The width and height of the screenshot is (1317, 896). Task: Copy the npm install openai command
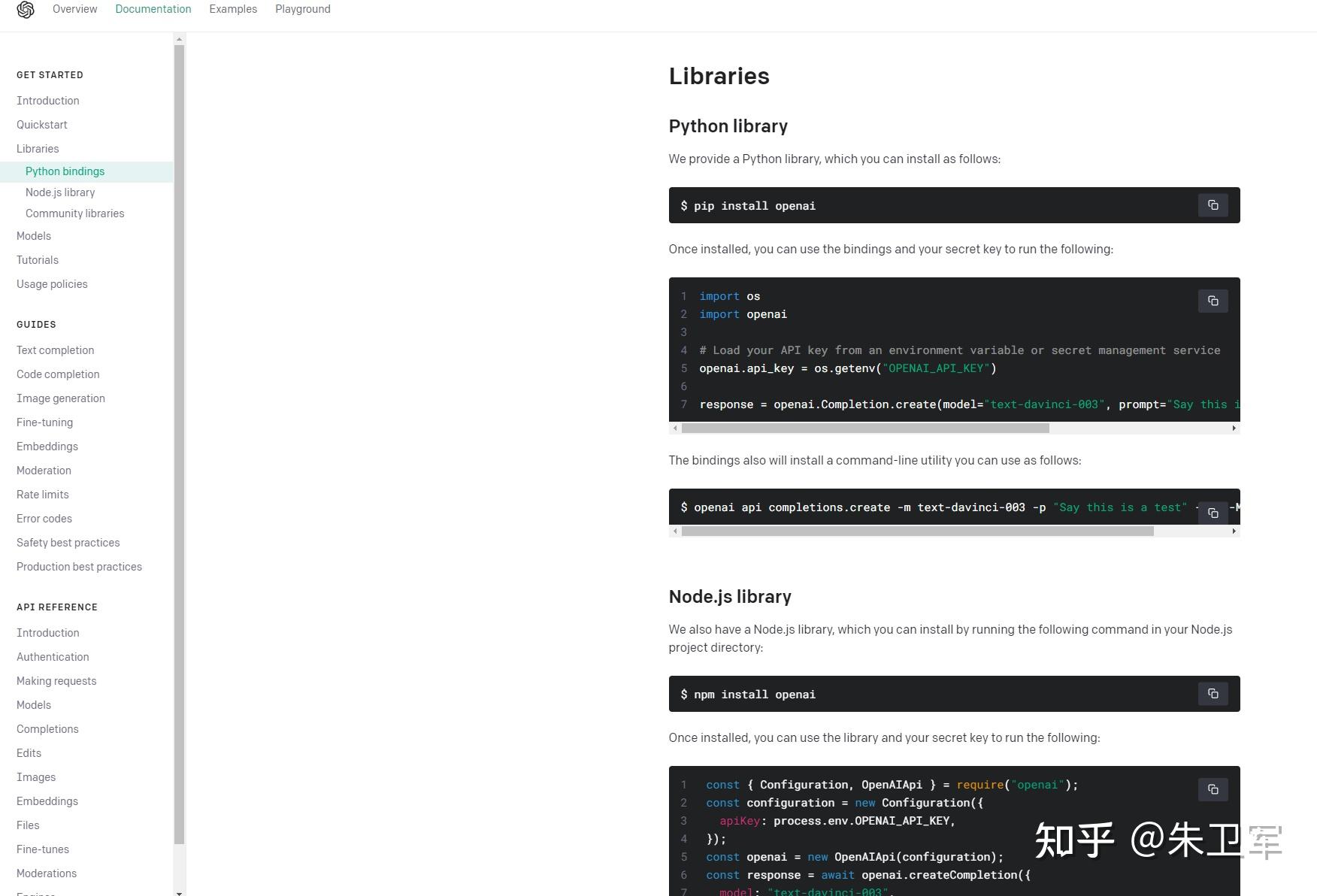point(1213,694)
